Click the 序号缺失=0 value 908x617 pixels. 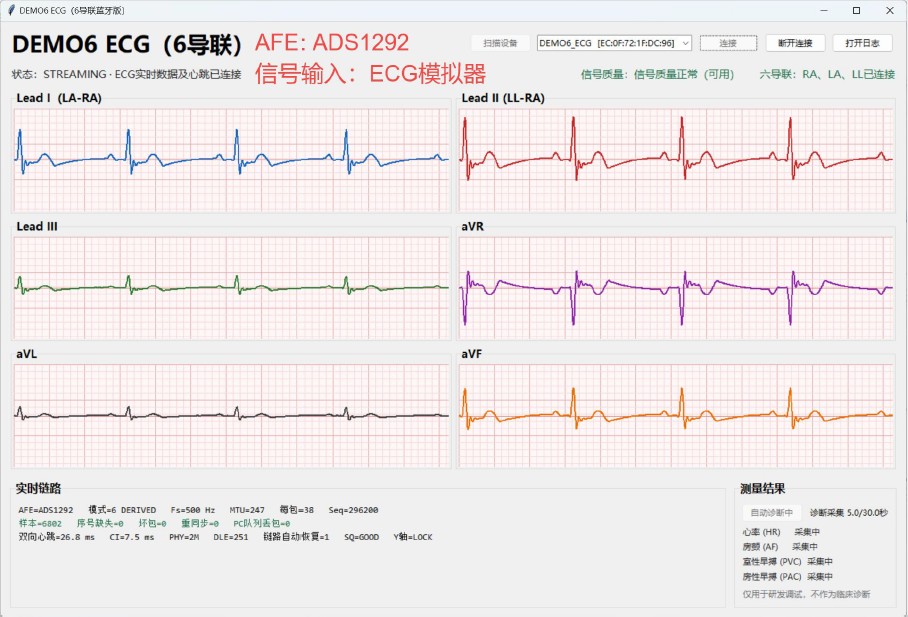(x=100, y=523)
